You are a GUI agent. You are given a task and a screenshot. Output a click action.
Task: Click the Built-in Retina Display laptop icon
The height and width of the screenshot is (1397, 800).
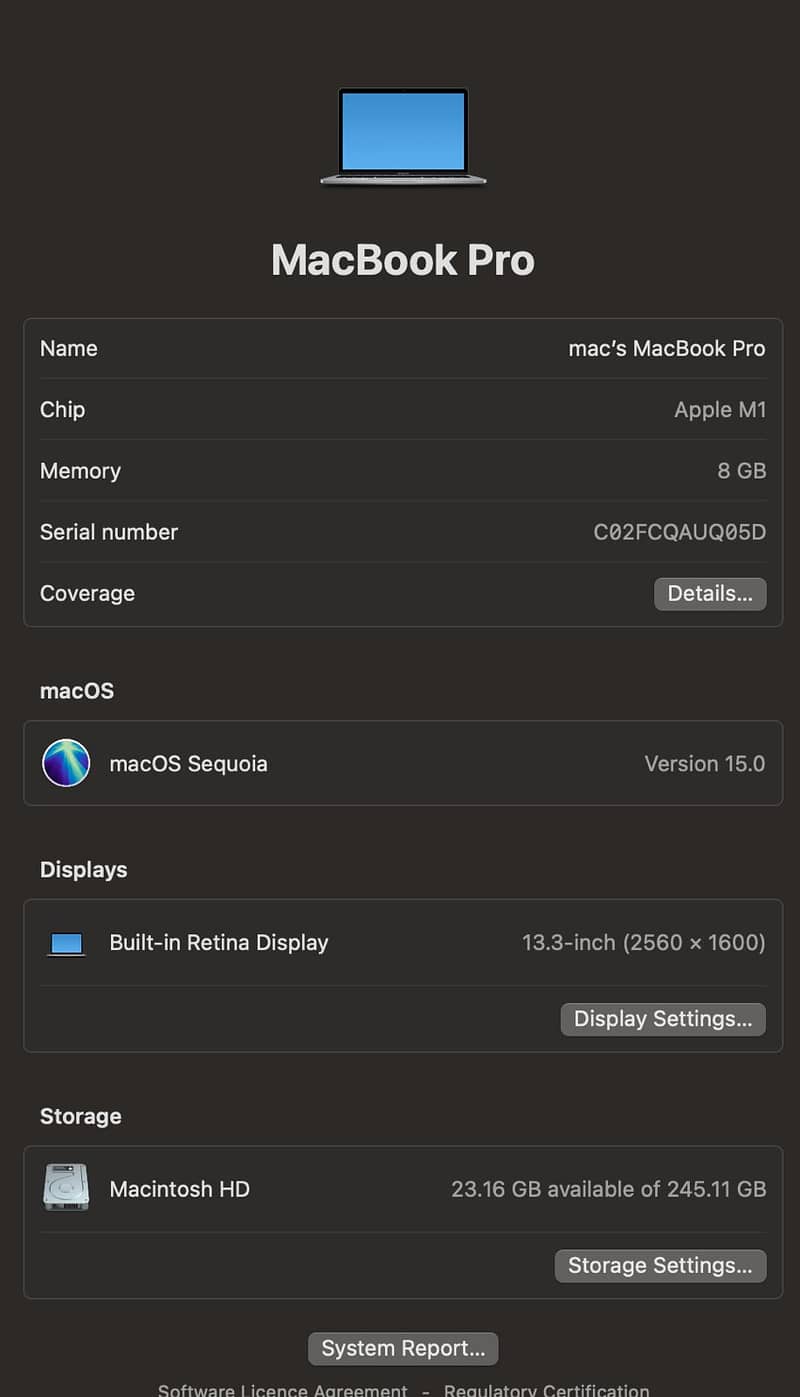point(66,943)
